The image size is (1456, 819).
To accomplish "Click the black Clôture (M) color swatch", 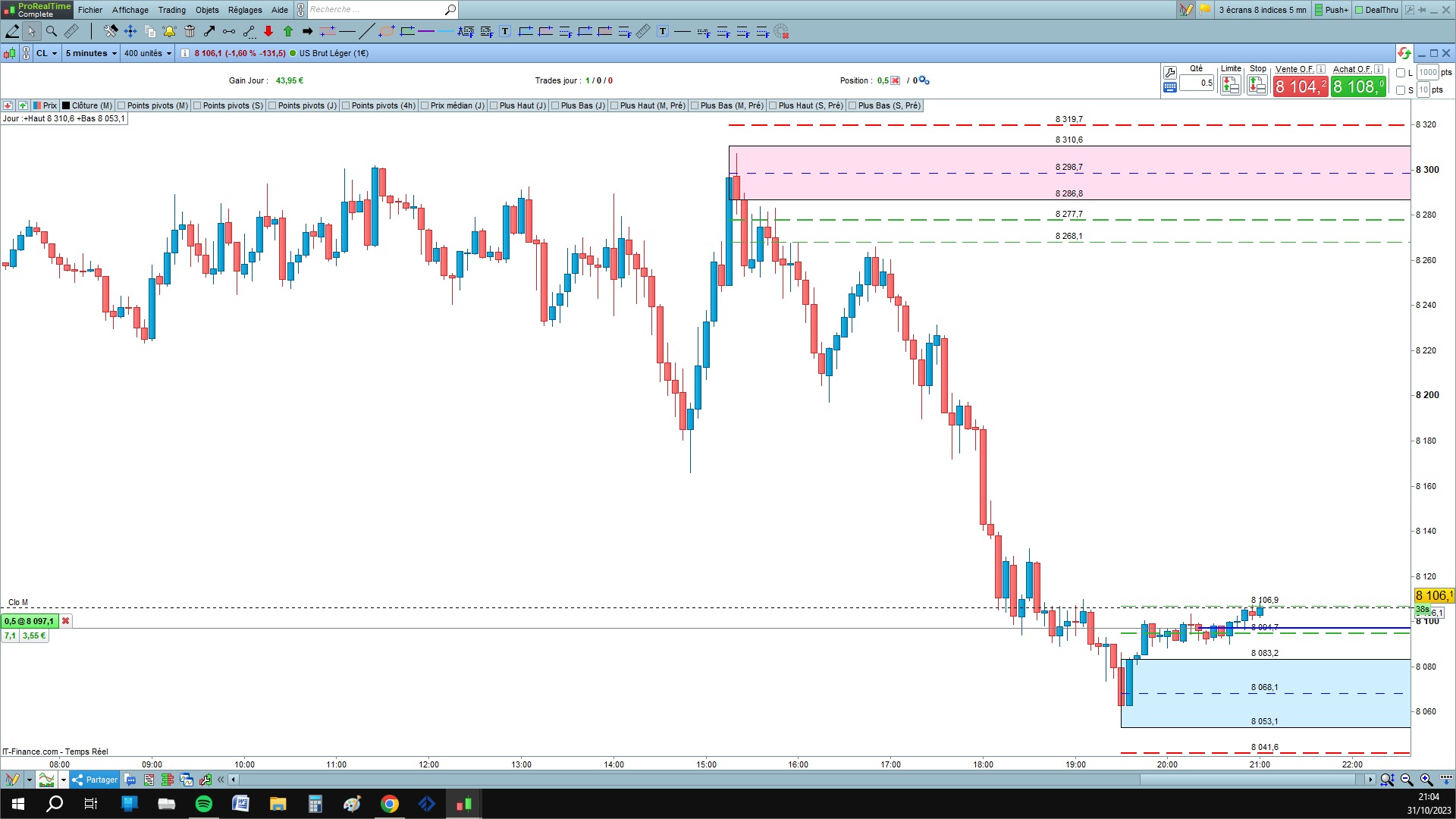I will click(x=66, y=105).
